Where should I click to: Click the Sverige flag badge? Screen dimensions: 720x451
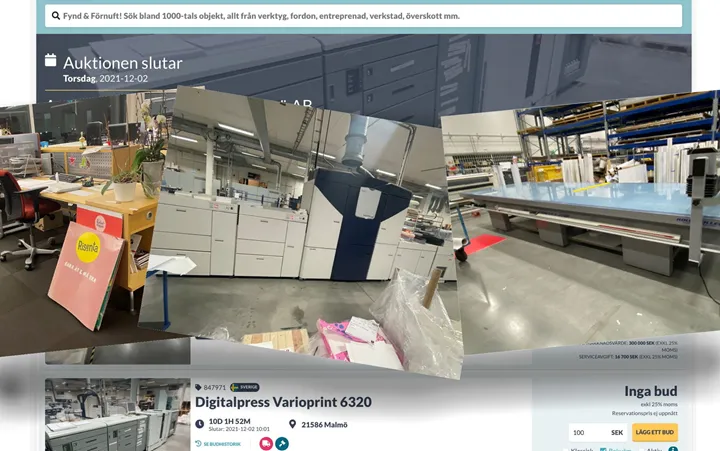tap(244, 387)
